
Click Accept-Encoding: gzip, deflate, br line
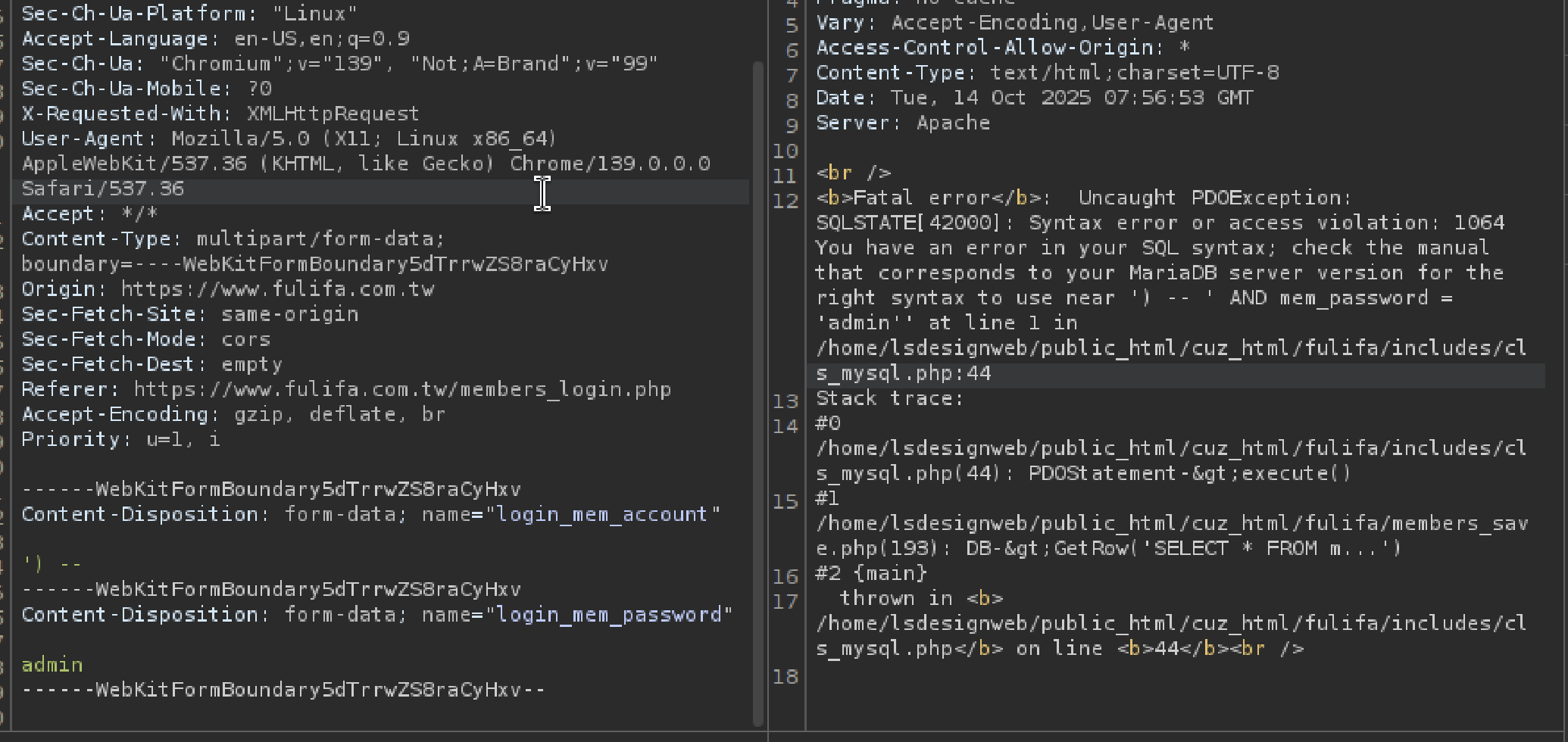point(233,413)
